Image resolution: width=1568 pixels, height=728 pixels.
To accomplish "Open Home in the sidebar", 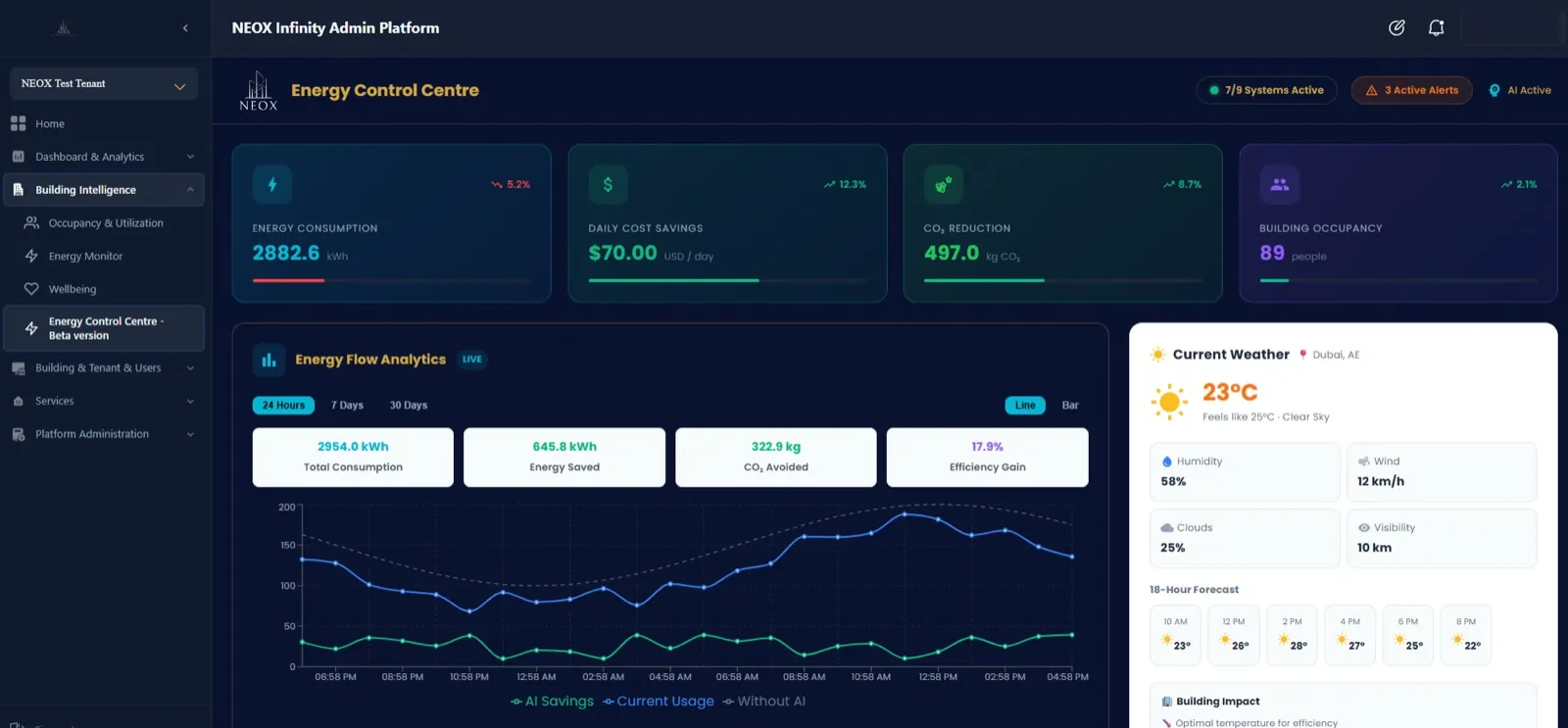I will (x=50, y=123).
